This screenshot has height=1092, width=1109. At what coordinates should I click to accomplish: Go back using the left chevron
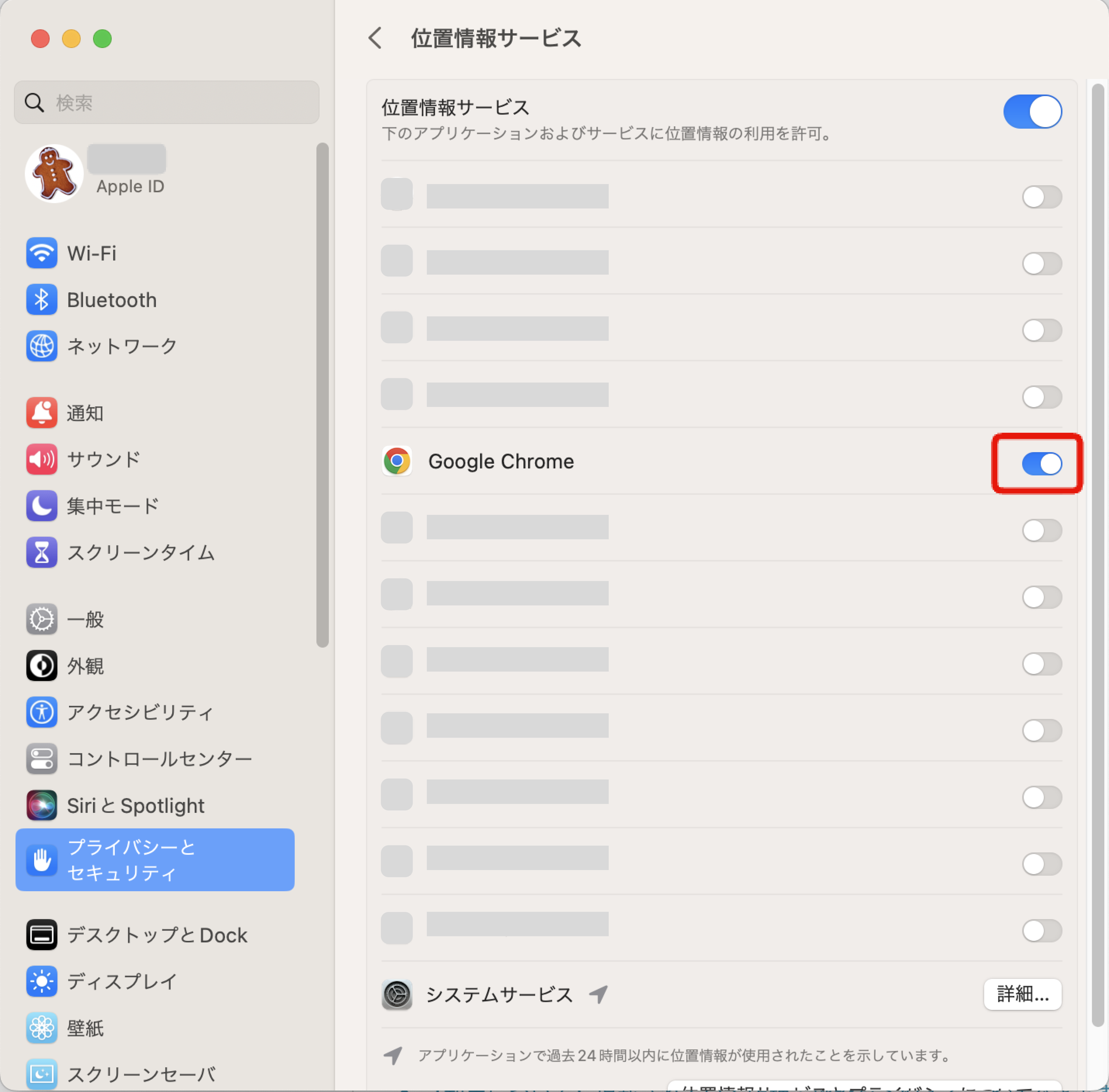[x=375, y=38]
